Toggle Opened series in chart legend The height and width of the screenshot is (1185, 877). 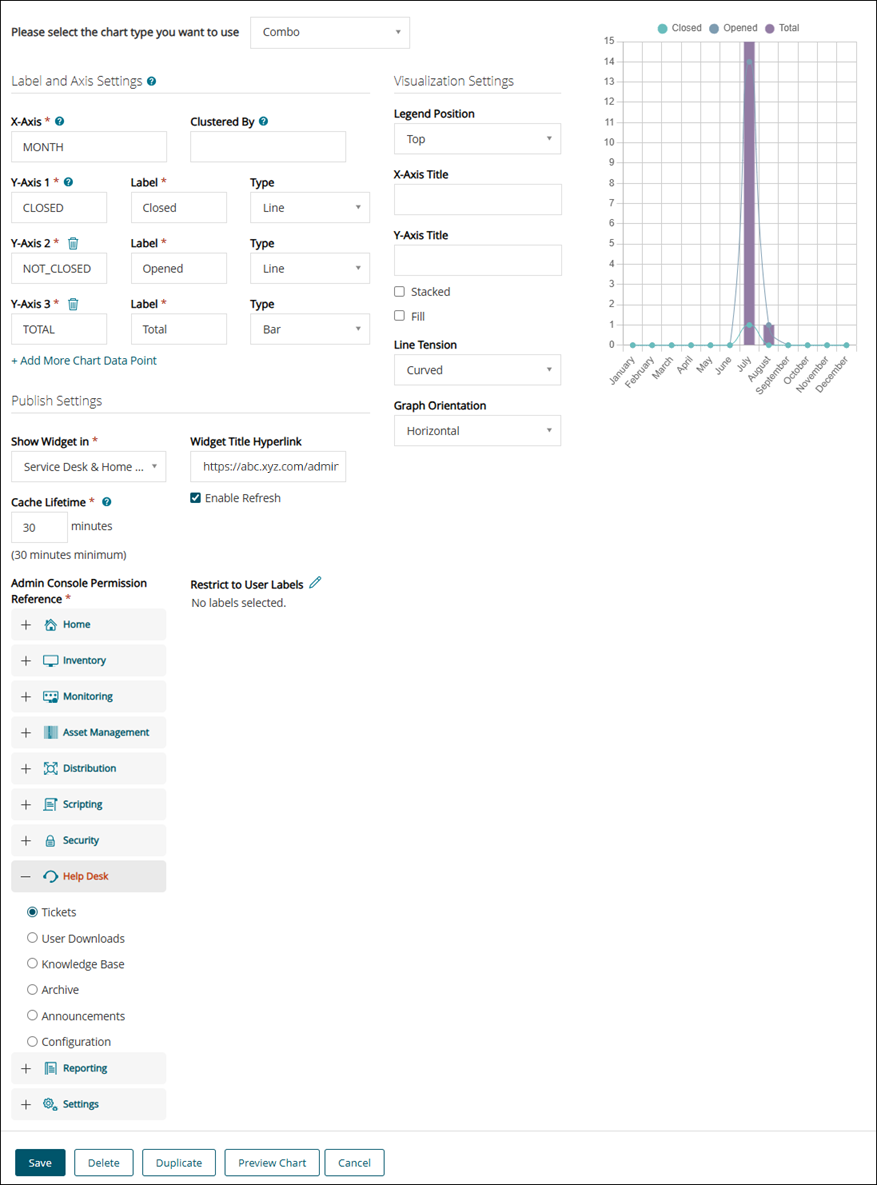tap(733, 28)
